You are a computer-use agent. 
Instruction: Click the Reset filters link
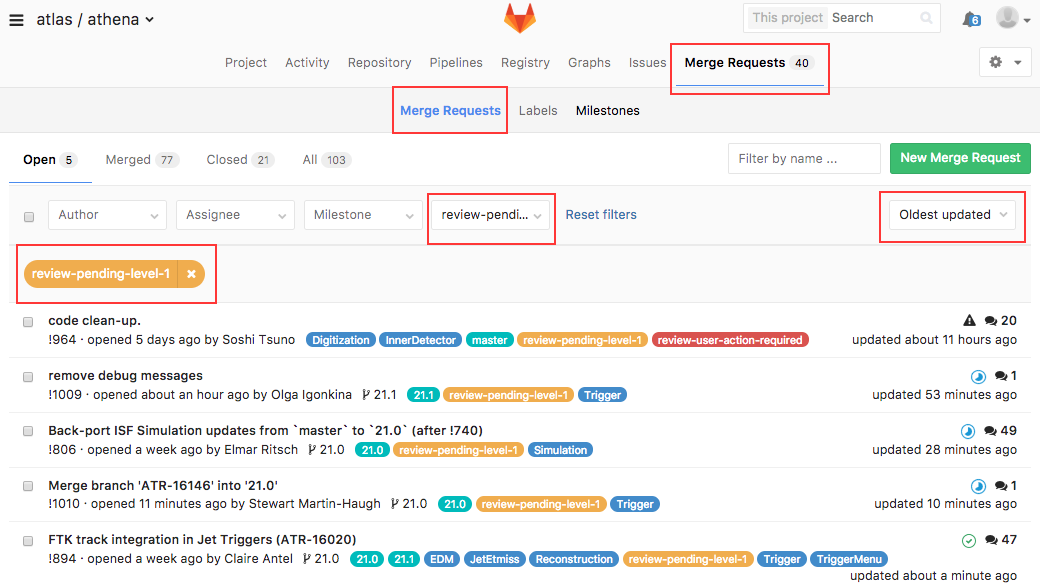pyautogui.click(x=601, y=215)
